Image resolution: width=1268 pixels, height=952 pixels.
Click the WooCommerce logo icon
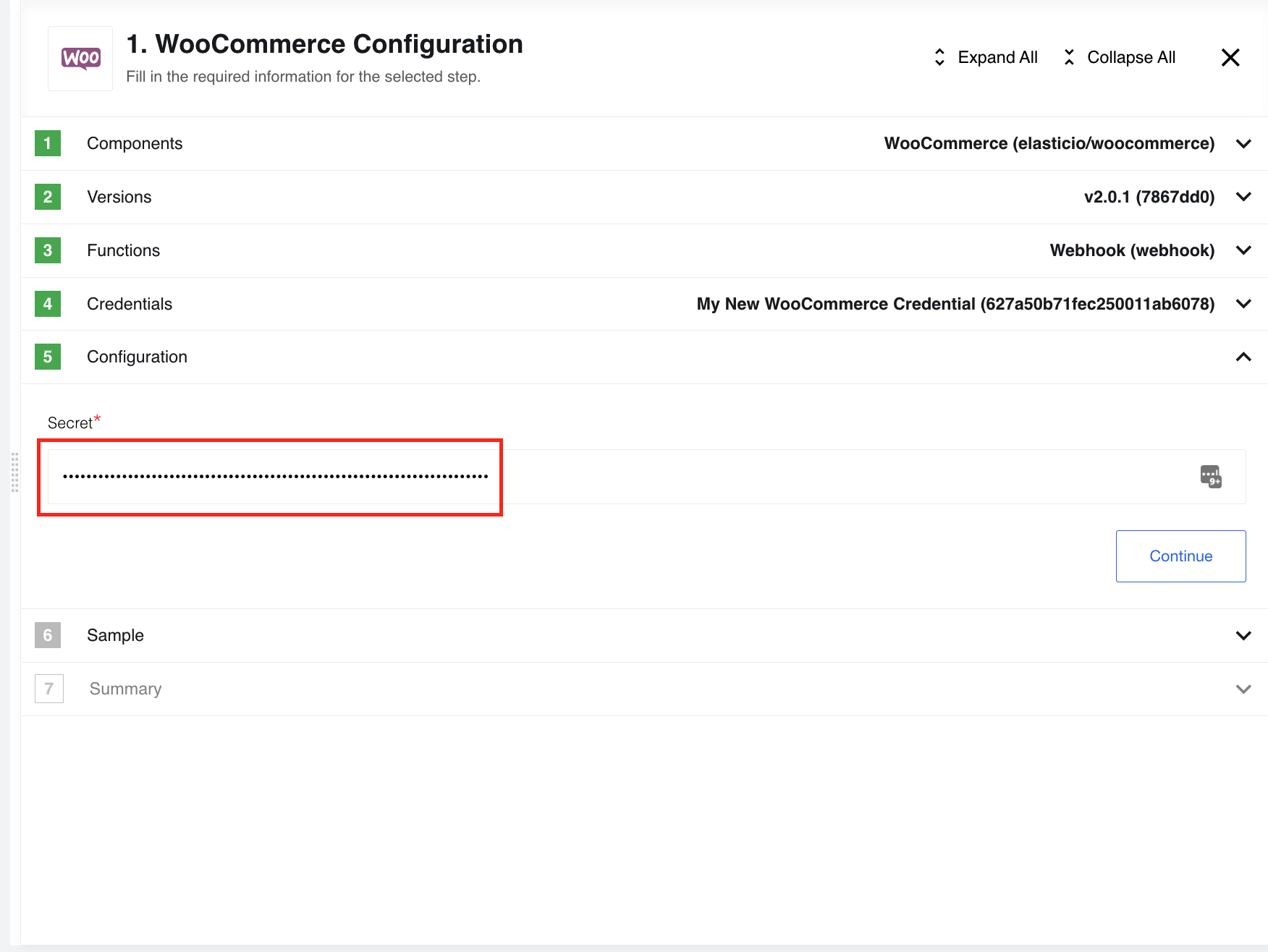point(80,59)
